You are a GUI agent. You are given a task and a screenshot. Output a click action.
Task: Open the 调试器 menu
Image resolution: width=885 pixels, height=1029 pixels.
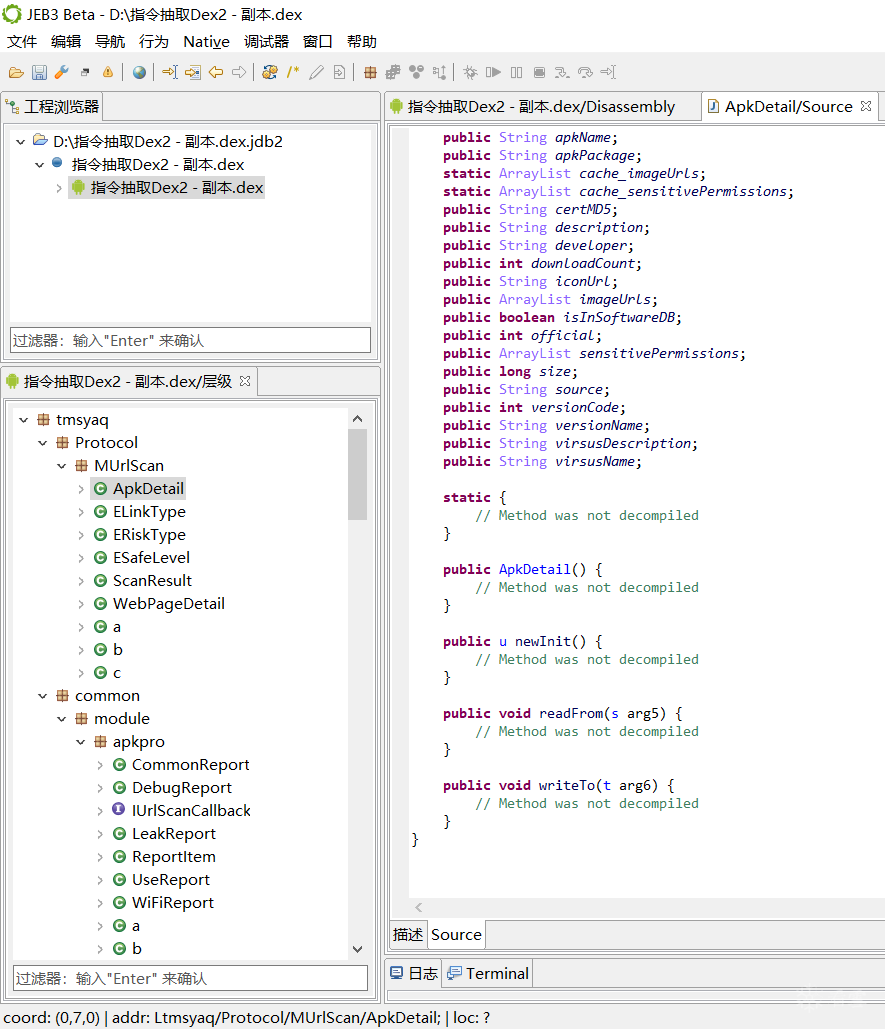pyautogui.click(x=266, y=42)
